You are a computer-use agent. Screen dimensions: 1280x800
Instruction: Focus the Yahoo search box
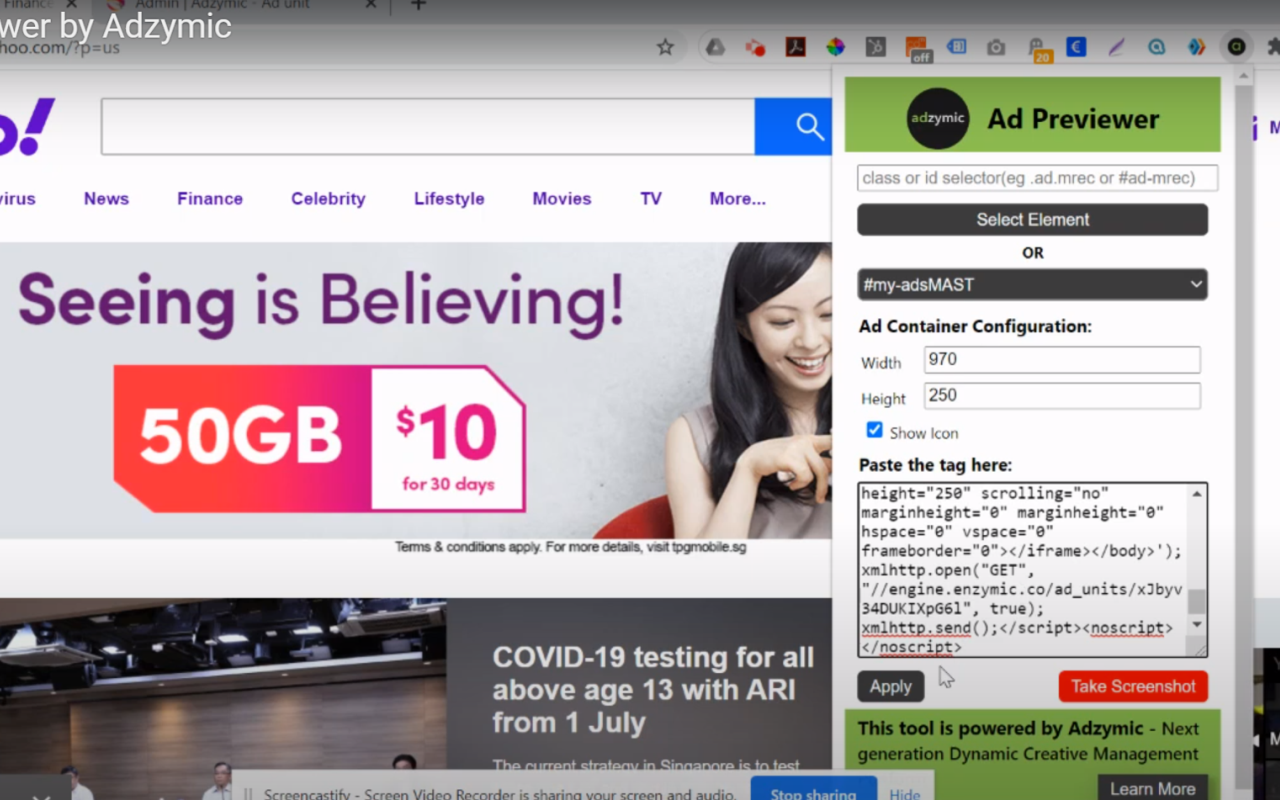tap(428, 127)
